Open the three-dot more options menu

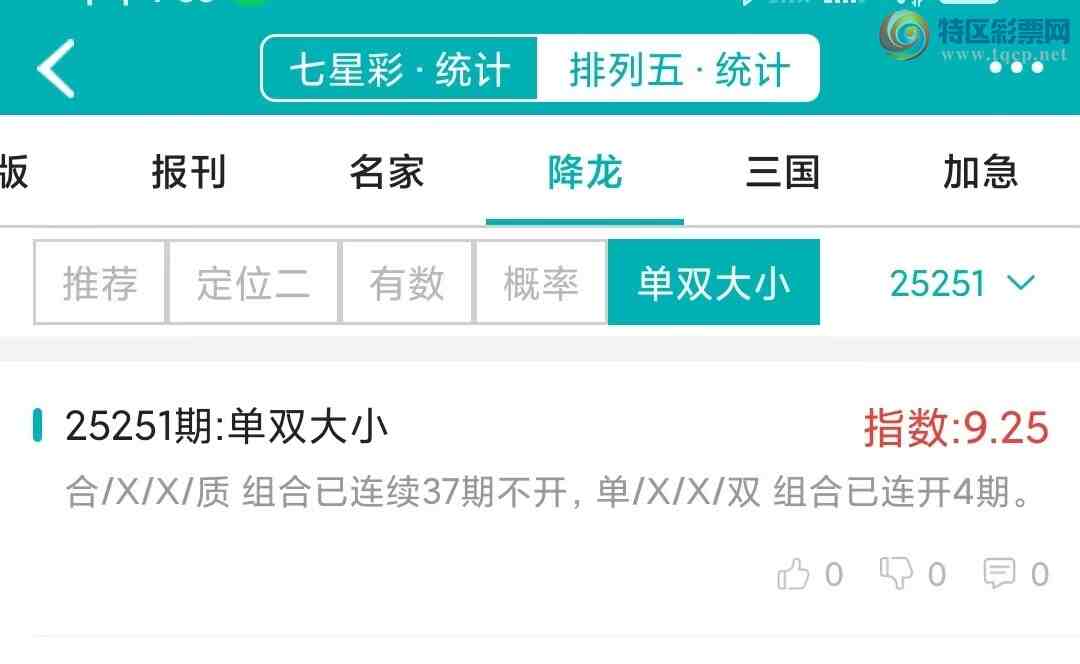(1017, 68)
